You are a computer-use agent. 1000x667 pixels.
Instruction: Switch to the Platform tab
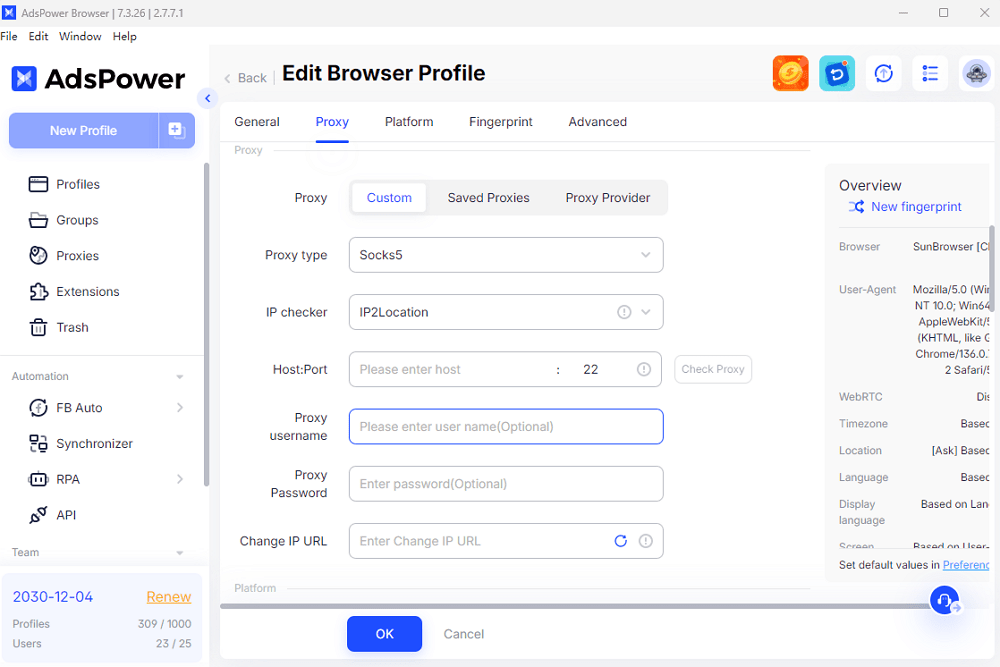409,122
